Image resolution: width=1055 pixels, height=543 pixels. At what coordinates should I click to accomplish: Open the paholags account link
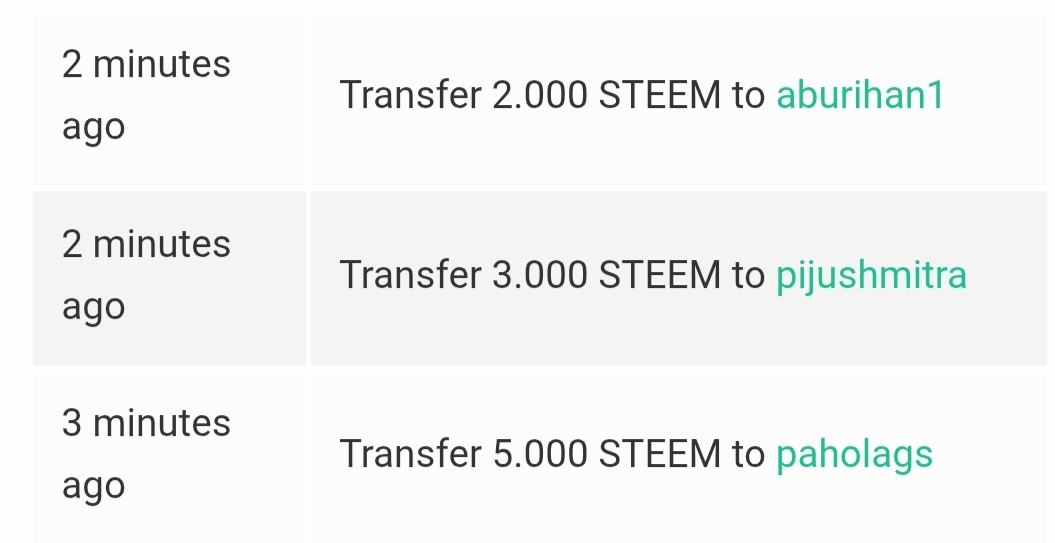coord(854,456)
